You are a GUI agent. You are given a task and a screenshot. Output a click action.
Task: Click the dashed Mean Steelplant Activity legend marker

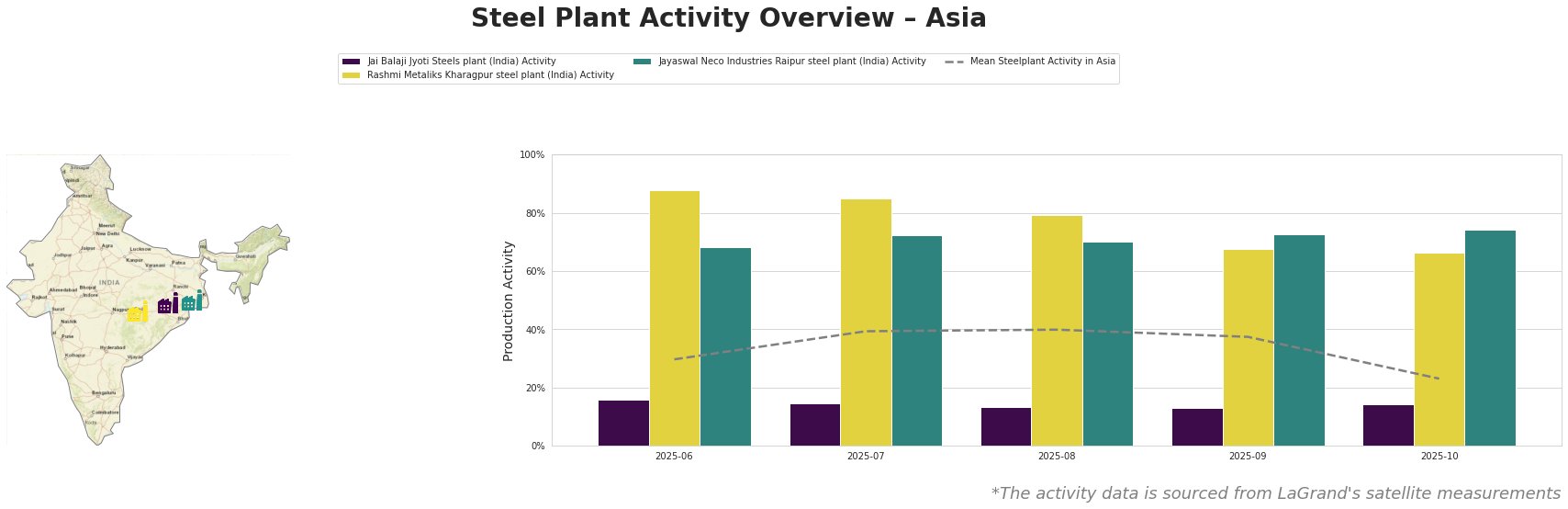tap(954, 62)
